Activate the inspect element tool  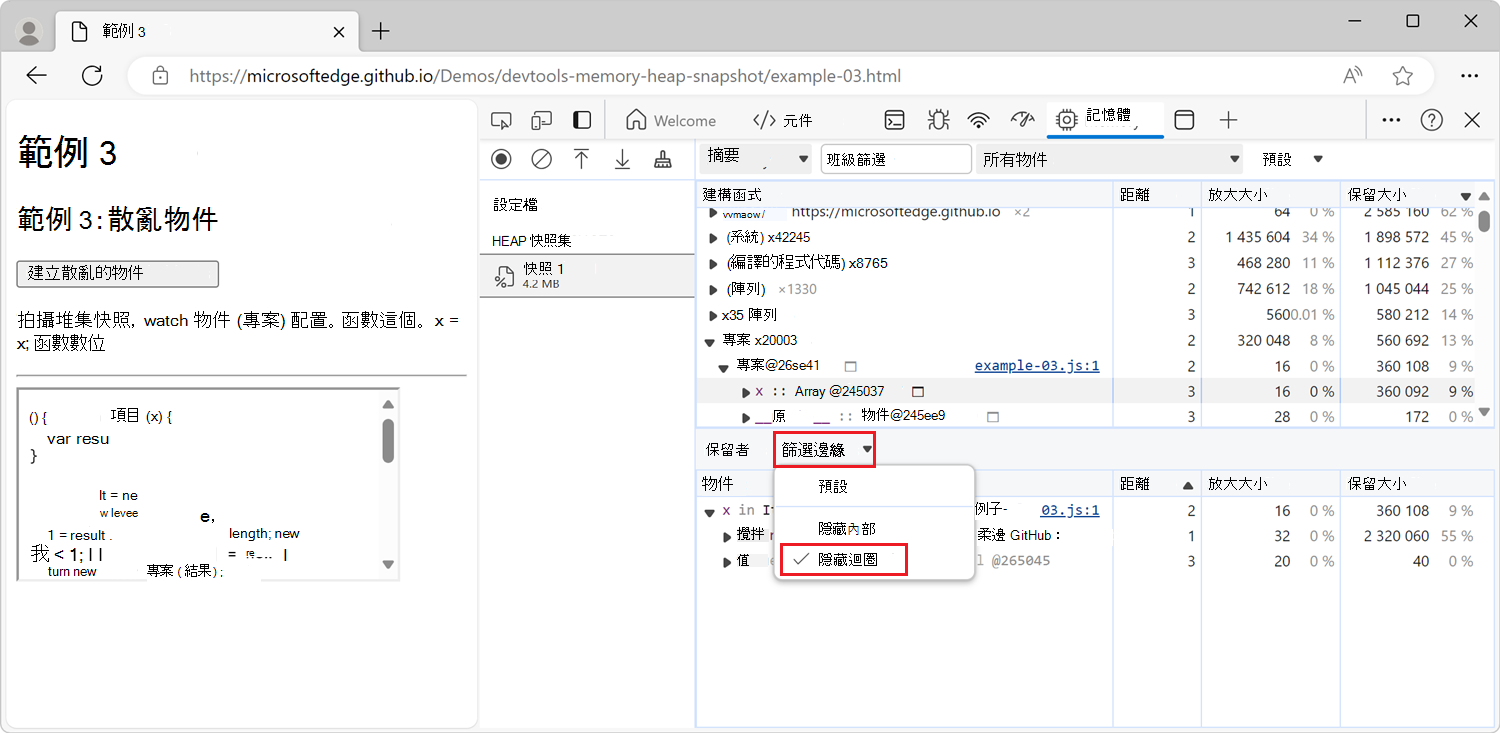[x=501, y=121]
